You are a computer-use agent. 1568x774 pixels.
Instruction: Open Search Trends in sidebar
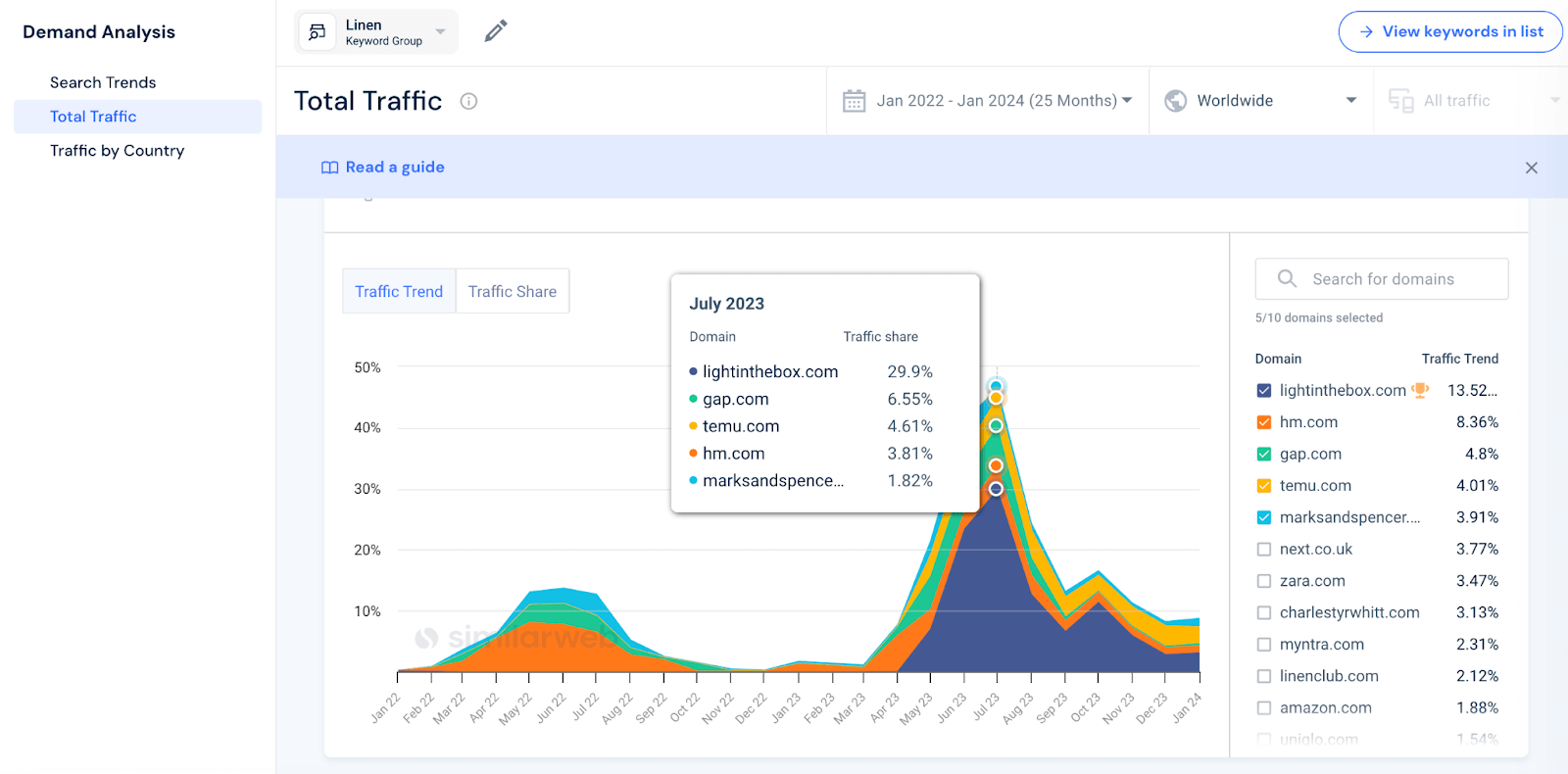[x=103, y=82]
